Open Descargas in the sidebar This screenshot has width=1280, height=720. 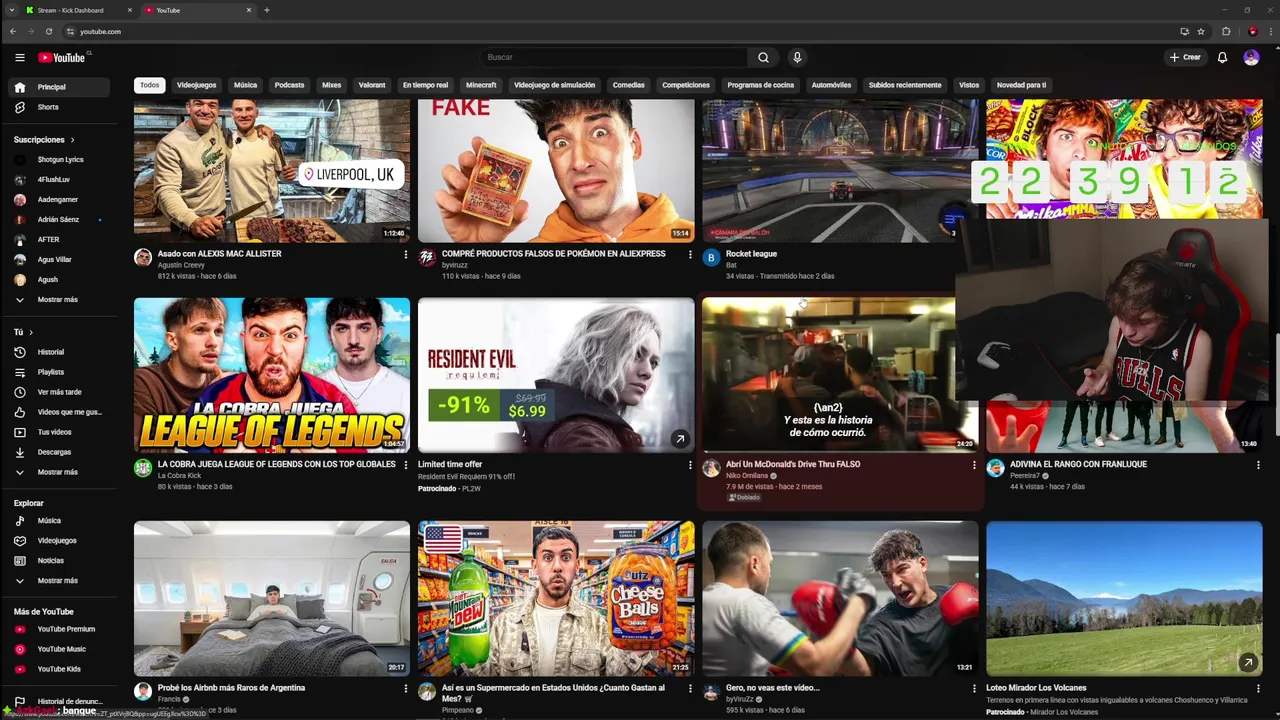[x=58, y=452]
